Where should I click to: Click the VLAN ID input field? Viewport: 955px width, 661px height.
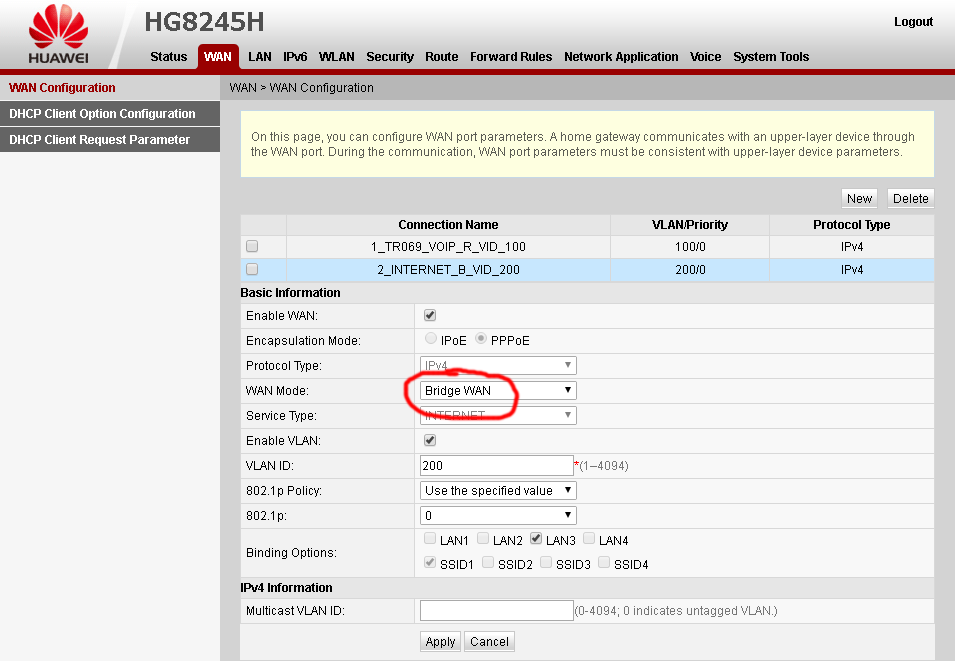click(x=496, y=465)
